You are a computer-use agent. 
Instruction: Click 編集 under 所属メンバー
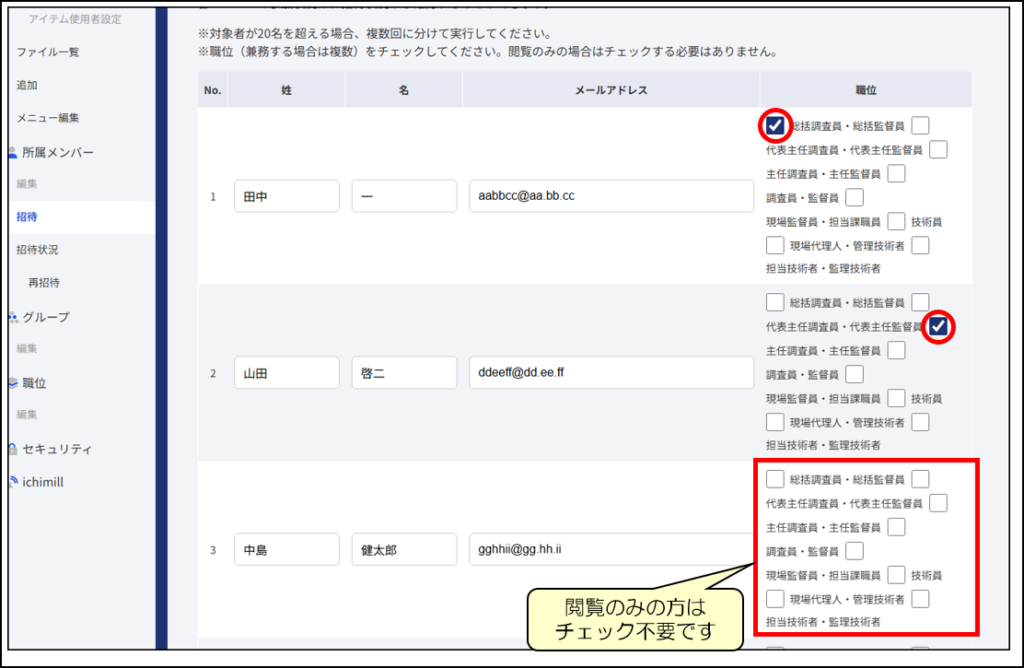(x=27, y=184)
